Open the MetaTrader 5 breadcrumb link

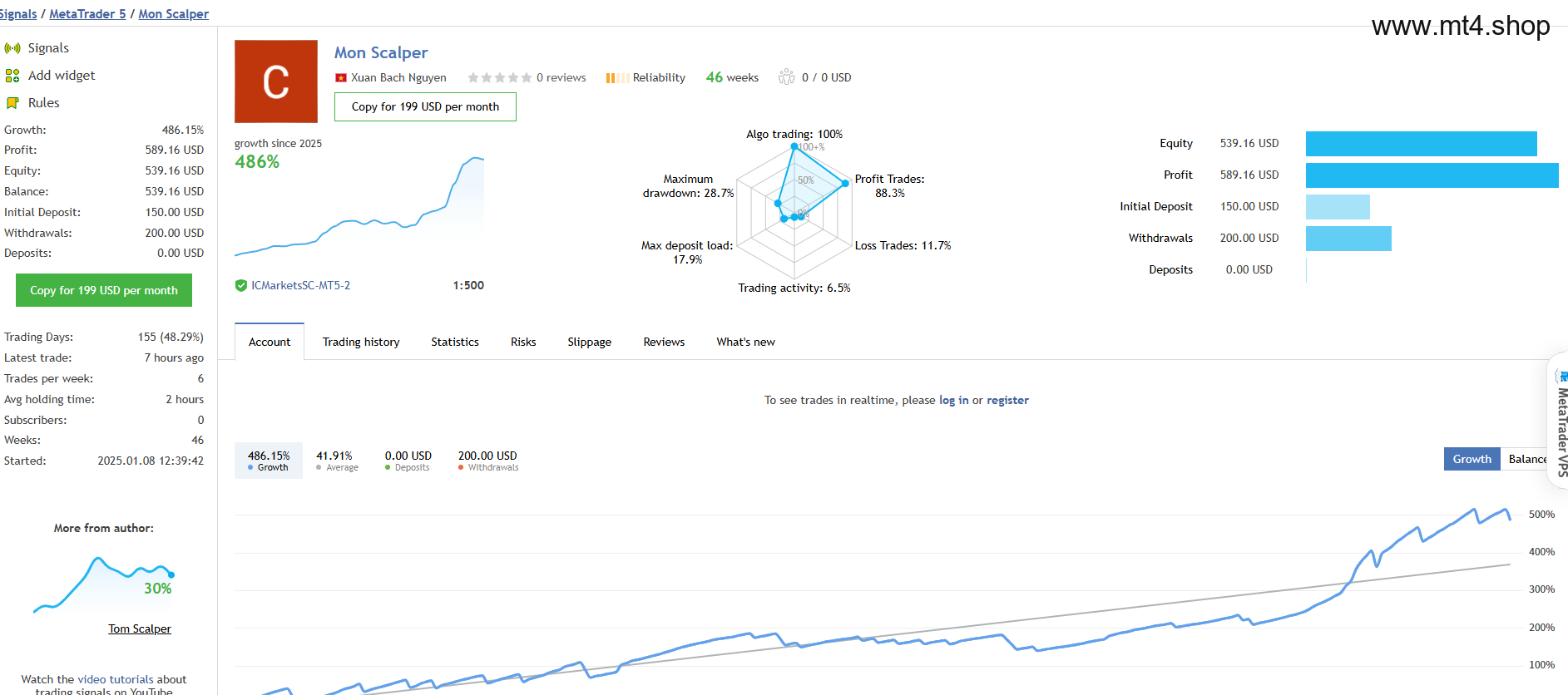[87, 14]
